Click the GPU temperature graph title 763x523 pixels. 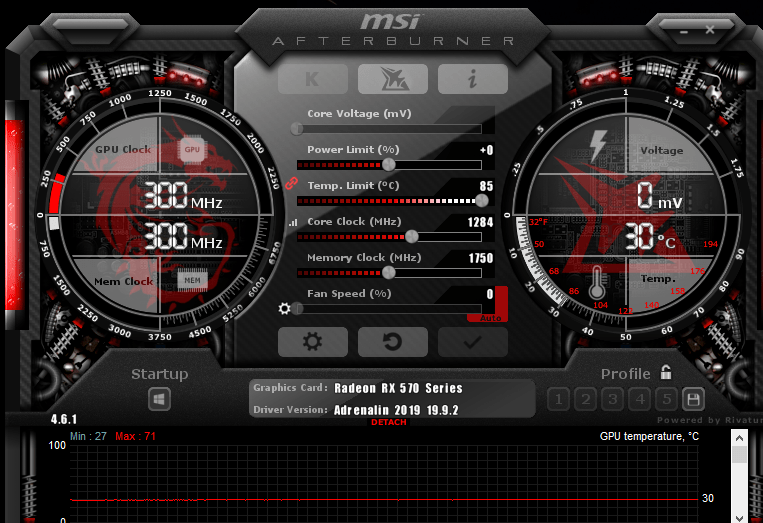pos(649,436)
